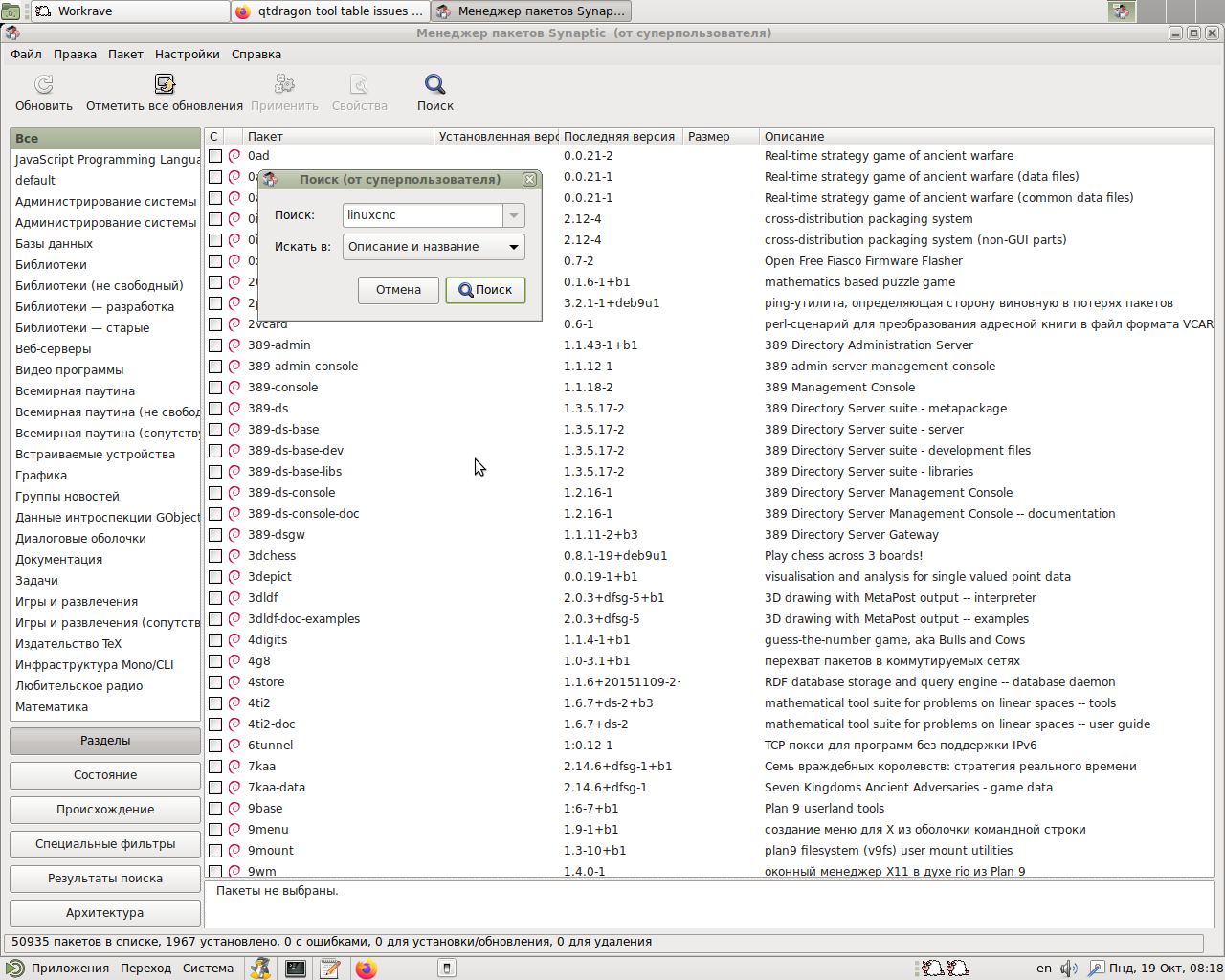Image resolution: width=1225 pixels, height=980 pixels.
Task: Open the Пакет menu
Action: coord(125,55)
